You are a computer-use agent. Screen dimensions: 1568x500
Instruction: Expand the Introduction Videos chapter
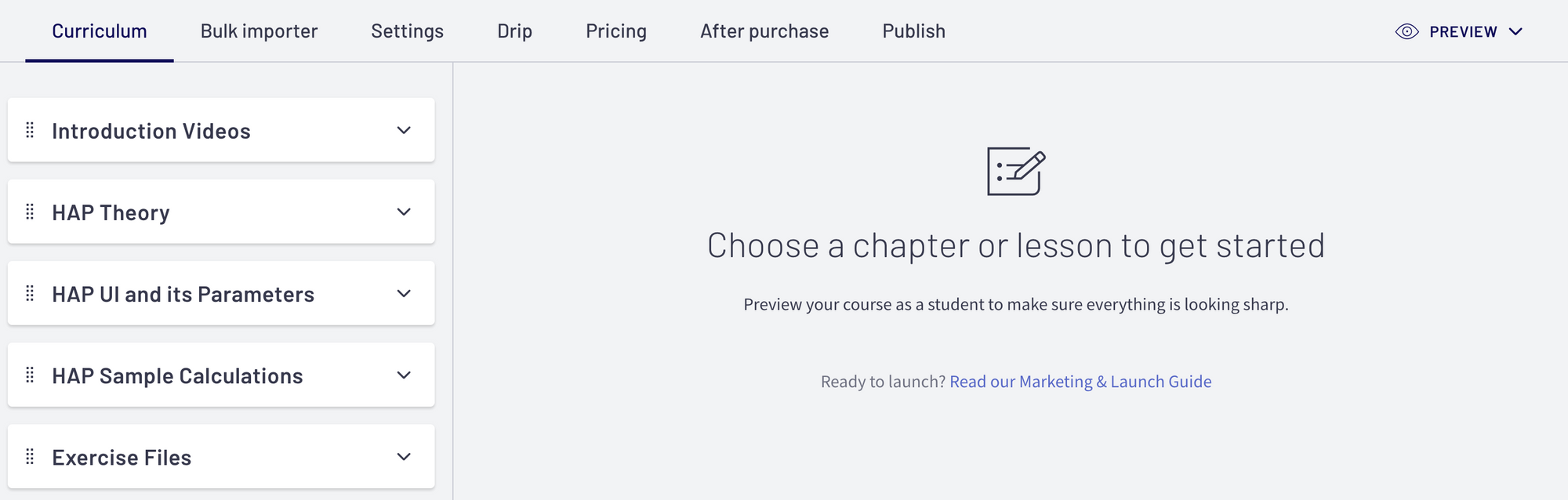pyautogui.click(x=404, y=130)
